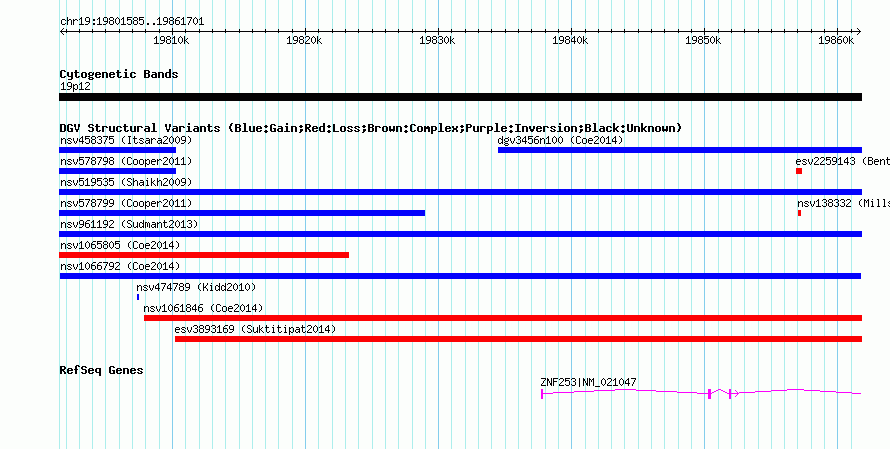Click the tiny blue nsv474789 gain marker
The image size is (890, 449).
click(138, 297)
